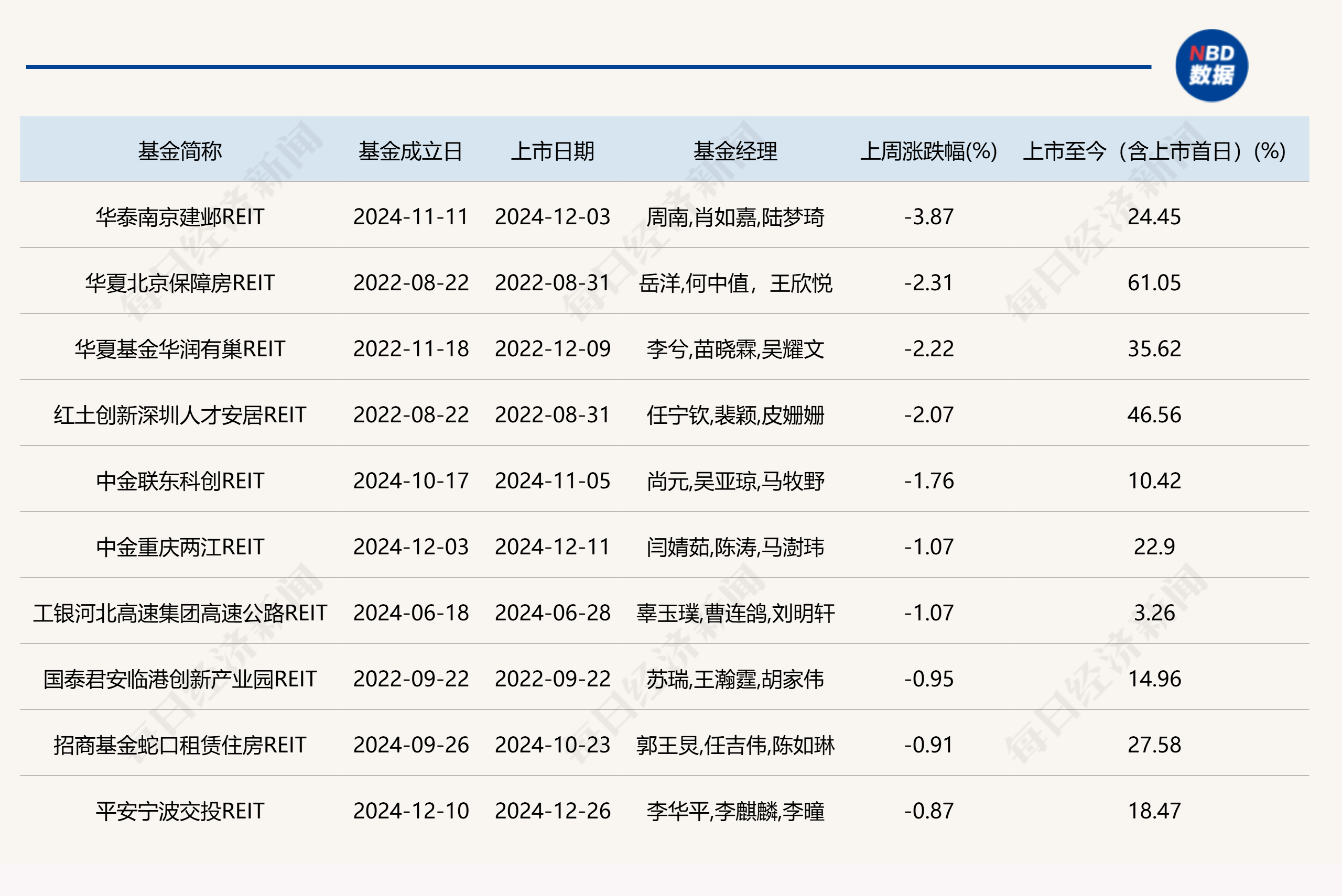The height and width of the screenshot is (896, 1342).
Task: Select since-listing value 35.62
Action: [x=1154, y=349]
